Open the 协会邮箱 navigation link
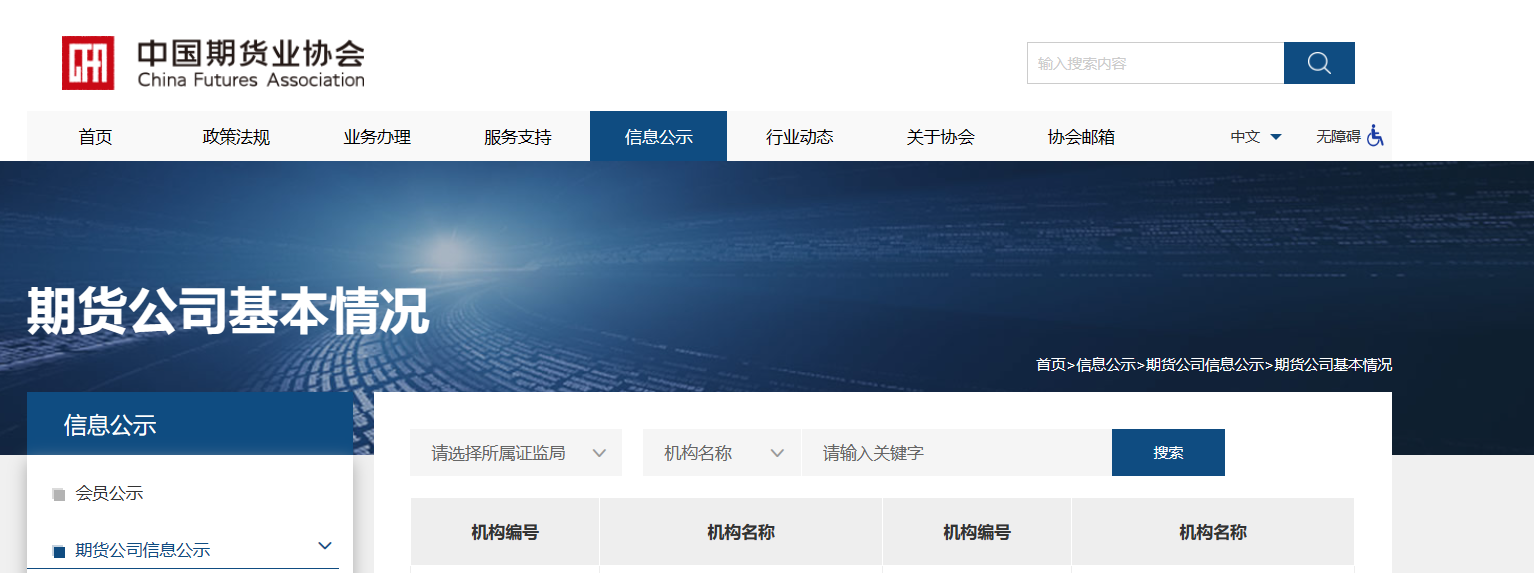This screenshot has height=573, width=1534. [1081, 137]
